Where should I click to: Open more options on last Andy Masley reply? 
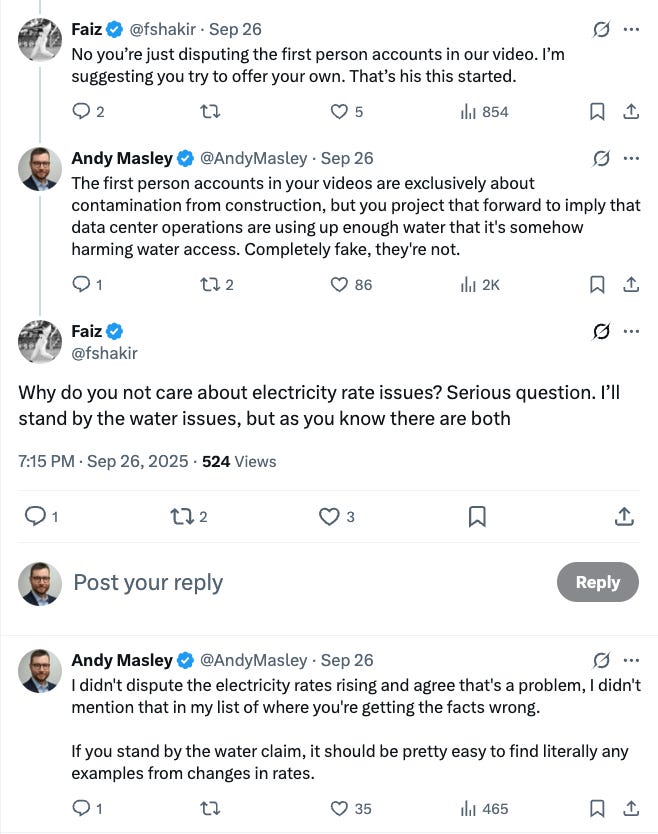click(x=631, y=660)
